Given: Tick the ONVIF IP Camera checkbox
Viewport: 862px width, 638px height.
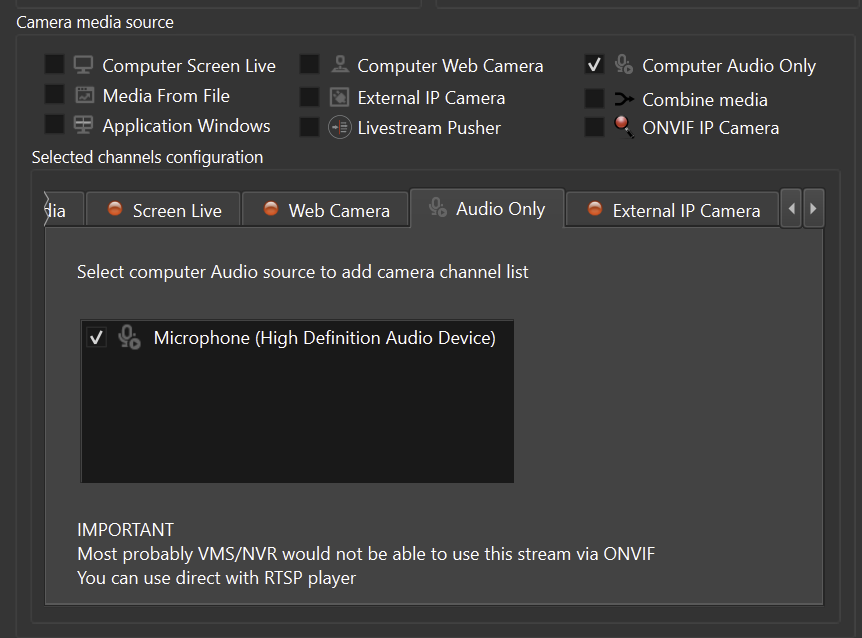Looking at the screenshot, I should pyautogui.click(x=594, y=127).
